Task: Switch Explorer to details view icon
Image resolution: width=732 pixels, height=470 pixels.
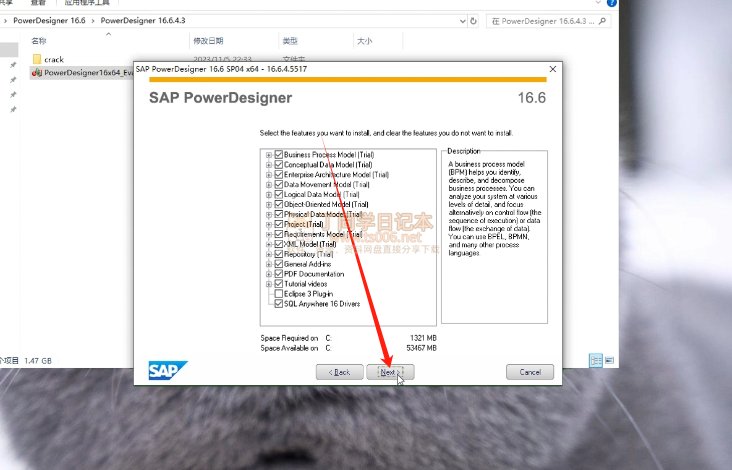Action: (595, 359)
